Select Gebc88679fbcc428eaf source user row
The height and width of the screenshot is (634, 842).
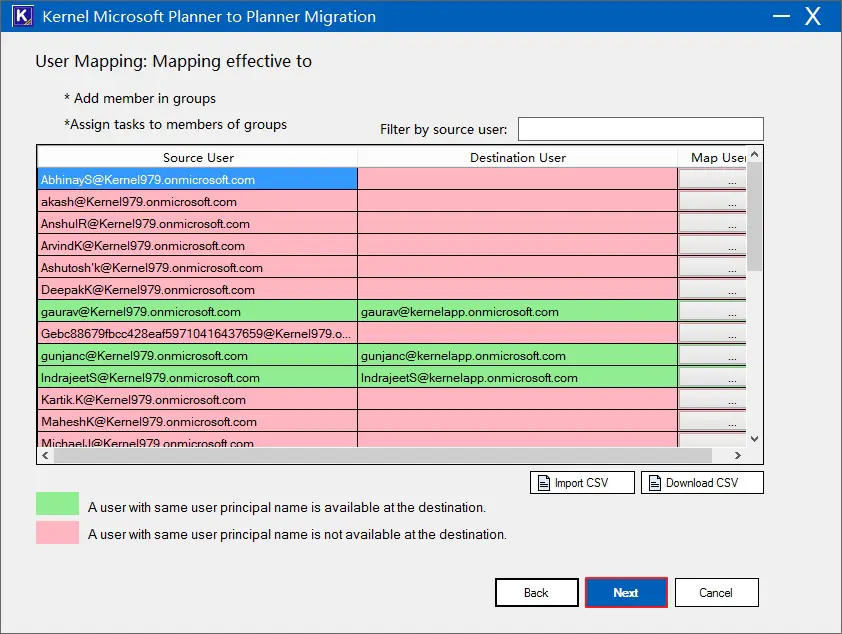point(198,333)
